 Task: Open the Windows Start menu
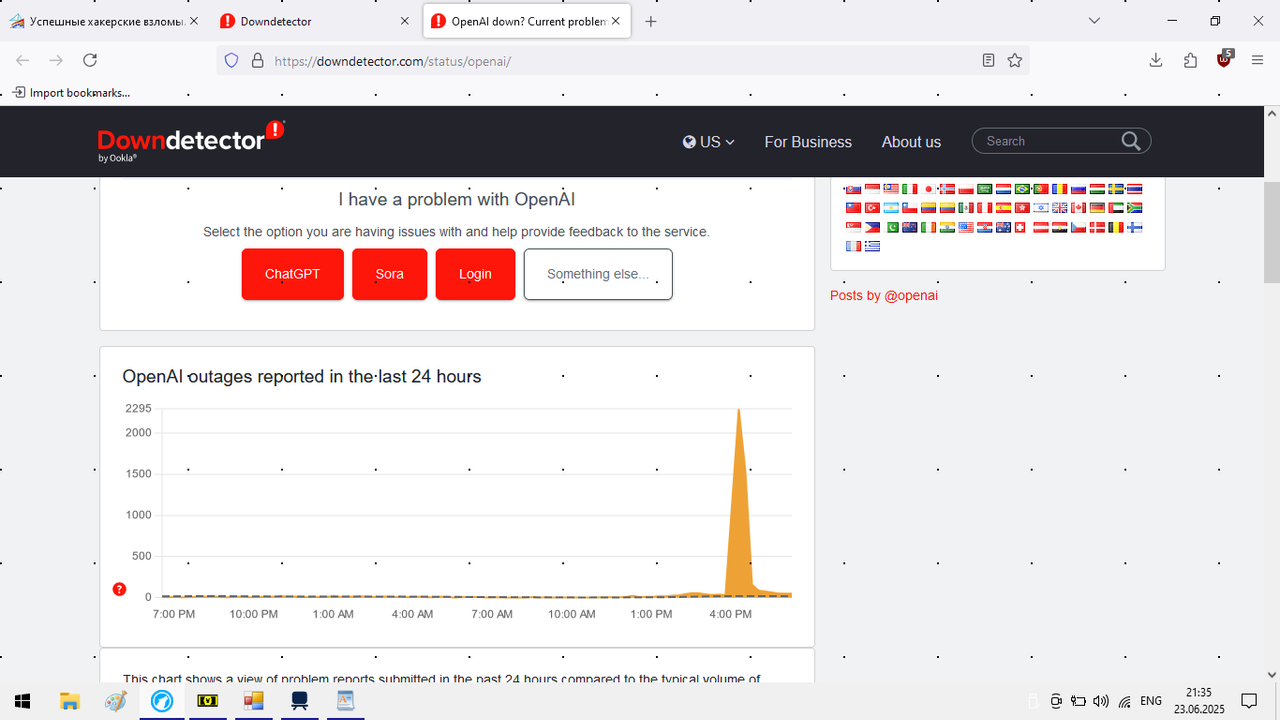(x=21, y=701)
